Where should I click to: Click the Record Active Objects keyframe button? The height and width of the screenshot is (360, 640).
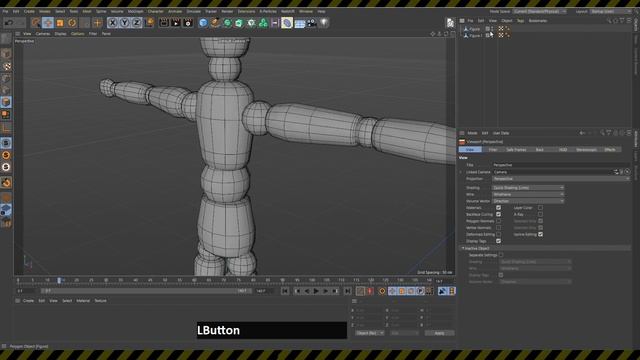[360, 291]
